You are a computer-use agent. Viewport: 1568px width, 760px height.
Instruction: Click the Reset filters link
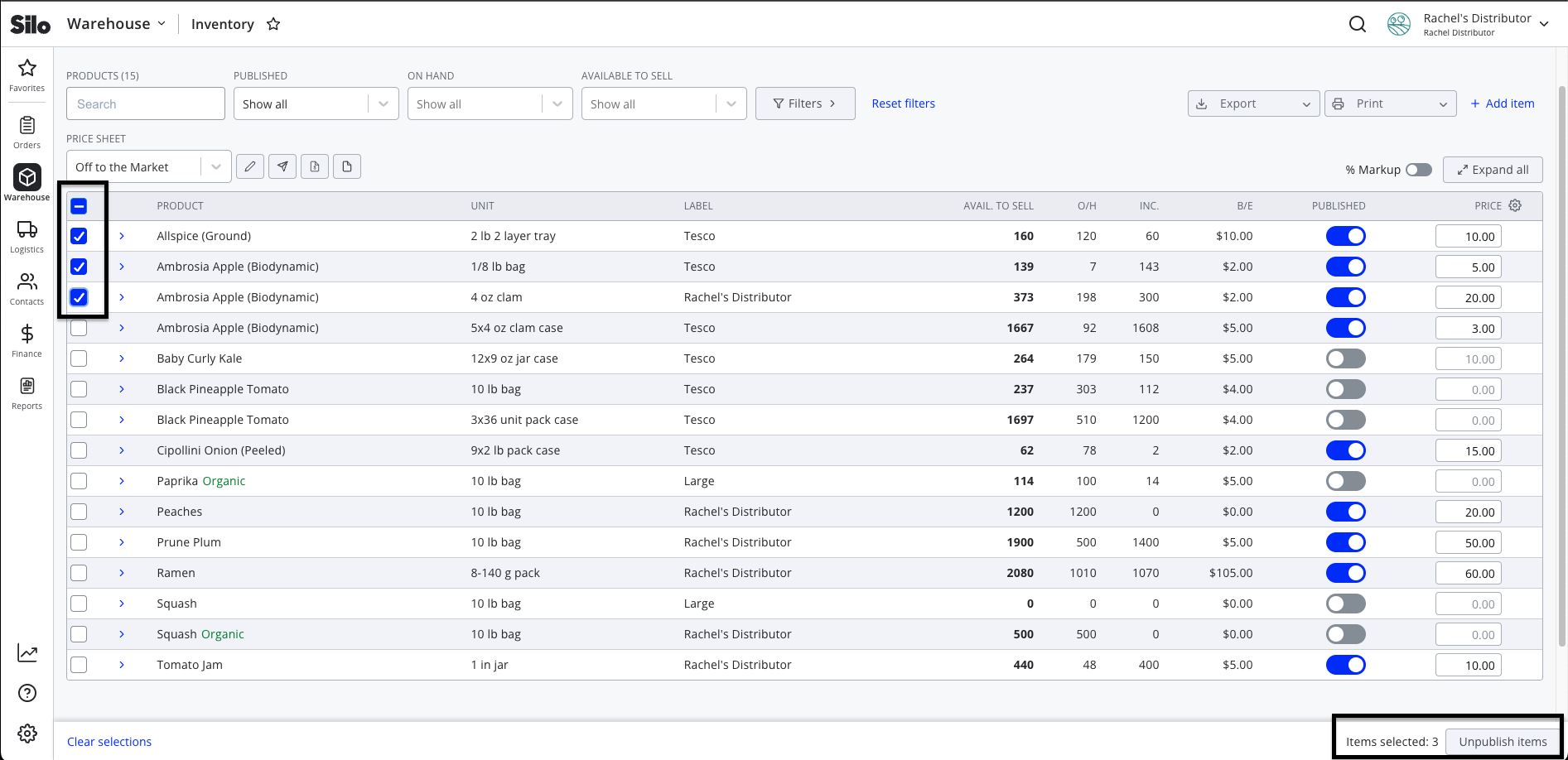903,103
